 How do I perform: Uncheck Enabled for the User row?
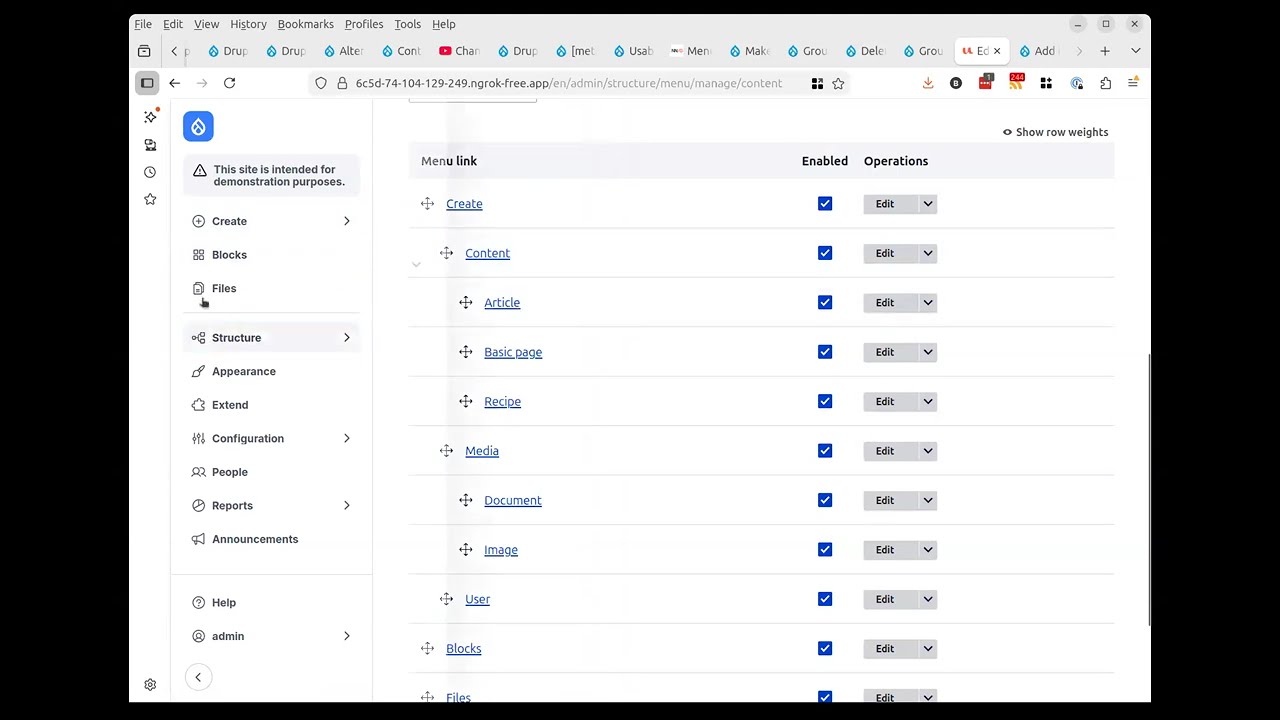pos(825,599)
